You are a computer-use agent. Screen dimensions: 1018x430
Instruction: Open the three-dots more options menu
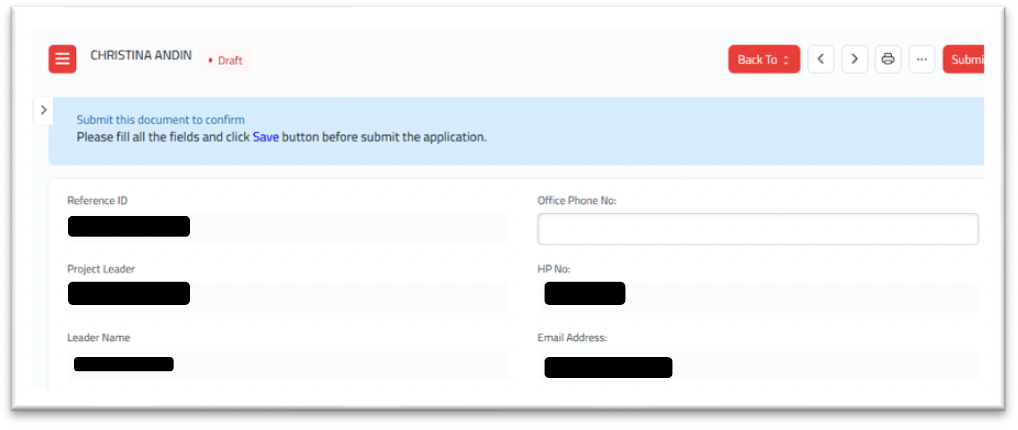pyautogui.click(x=922, y=59)
